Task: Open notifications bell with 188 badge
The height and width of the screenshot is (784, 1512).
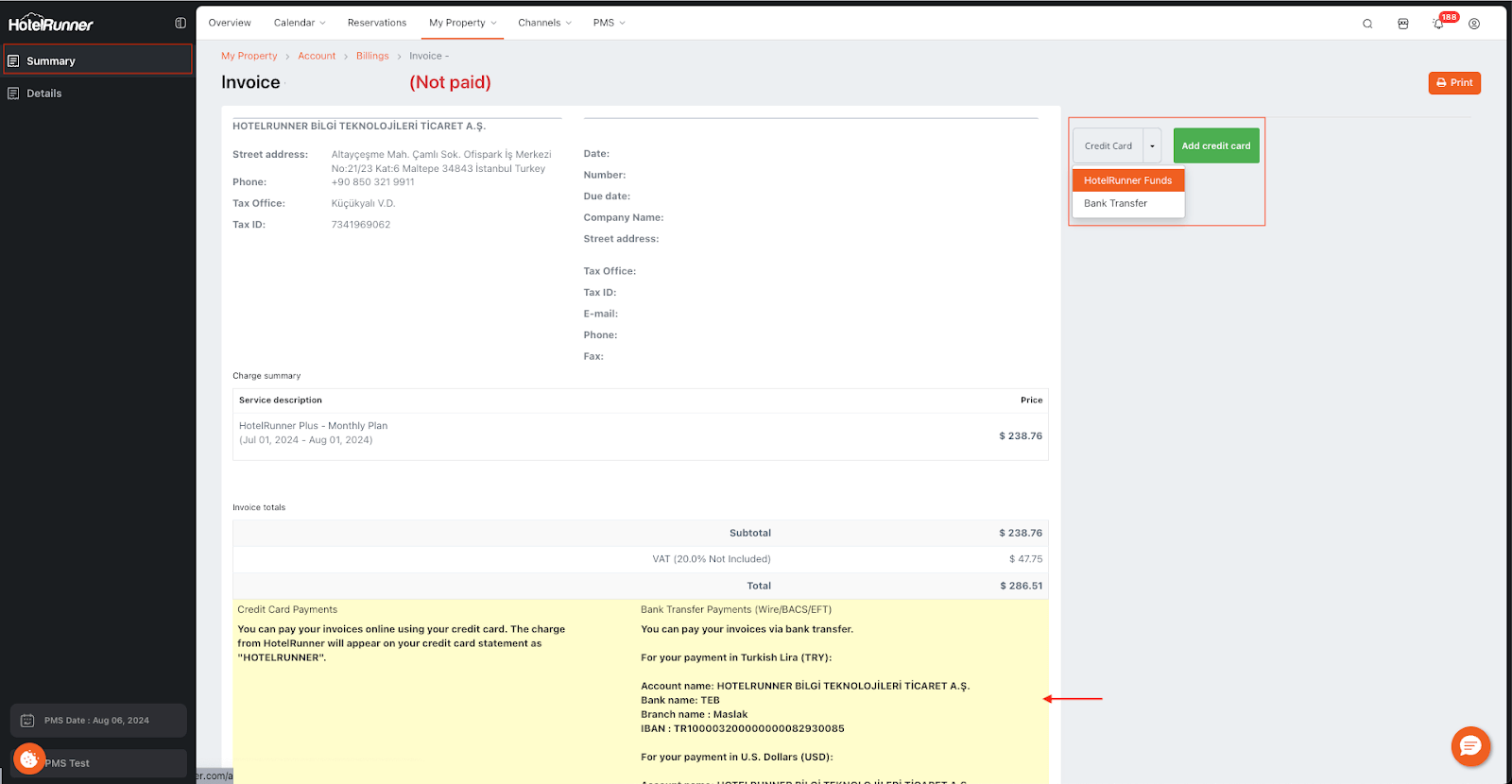Action: (1438, 24)
